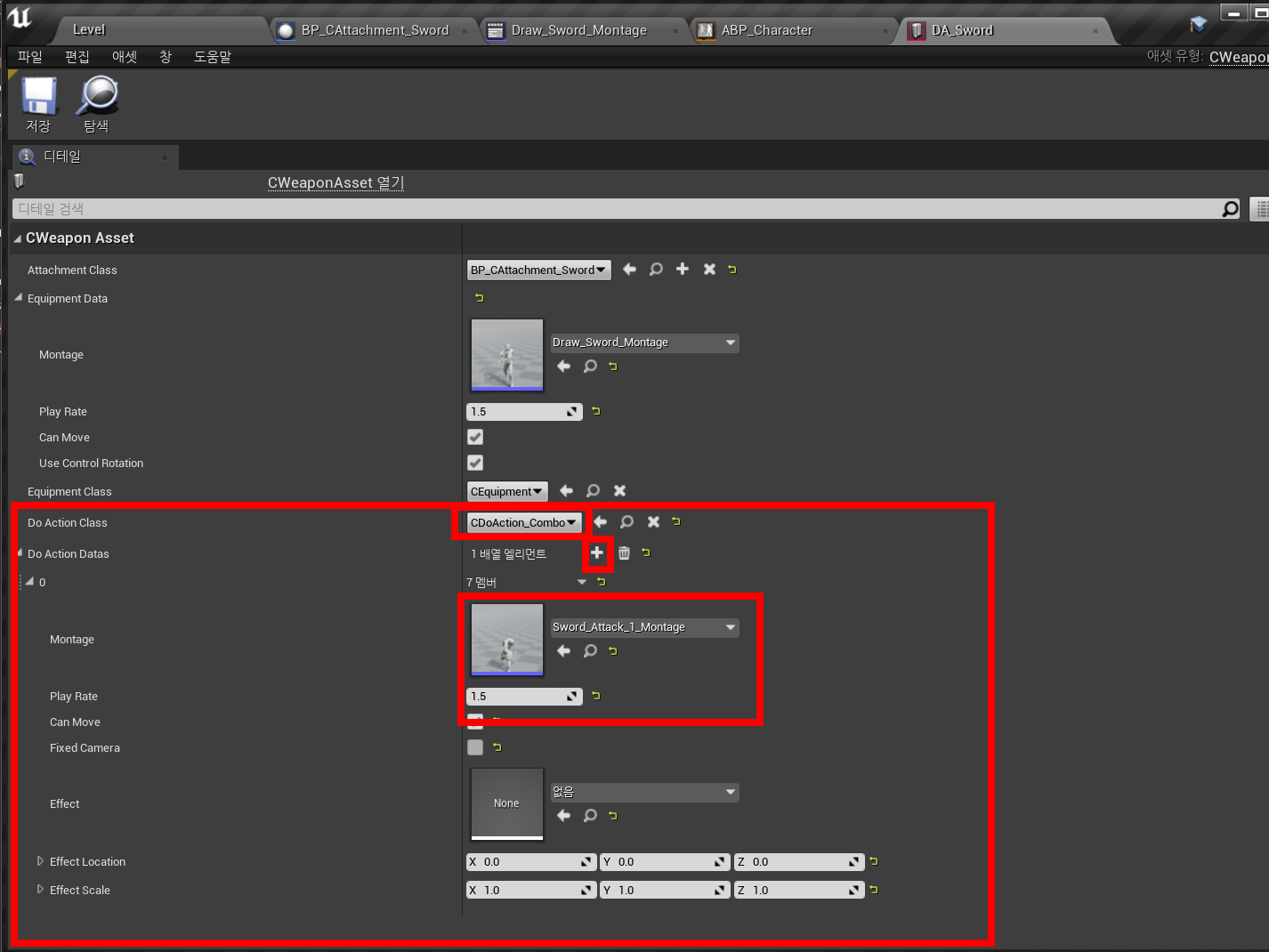The width and height of the screenshot is (1269, 952).
Task: Open CWeaponAsset 열기 link
Action: [x=335, y=182]
